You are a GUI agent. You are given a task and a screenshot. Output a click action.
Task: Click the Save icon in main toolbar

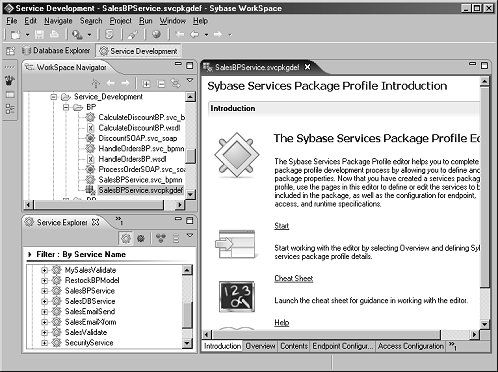(40, 34)
